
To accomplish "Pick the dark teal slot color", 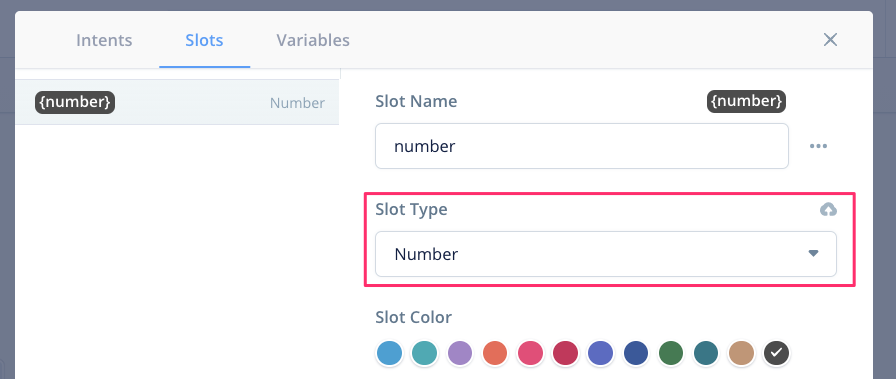I will (706, 353).
